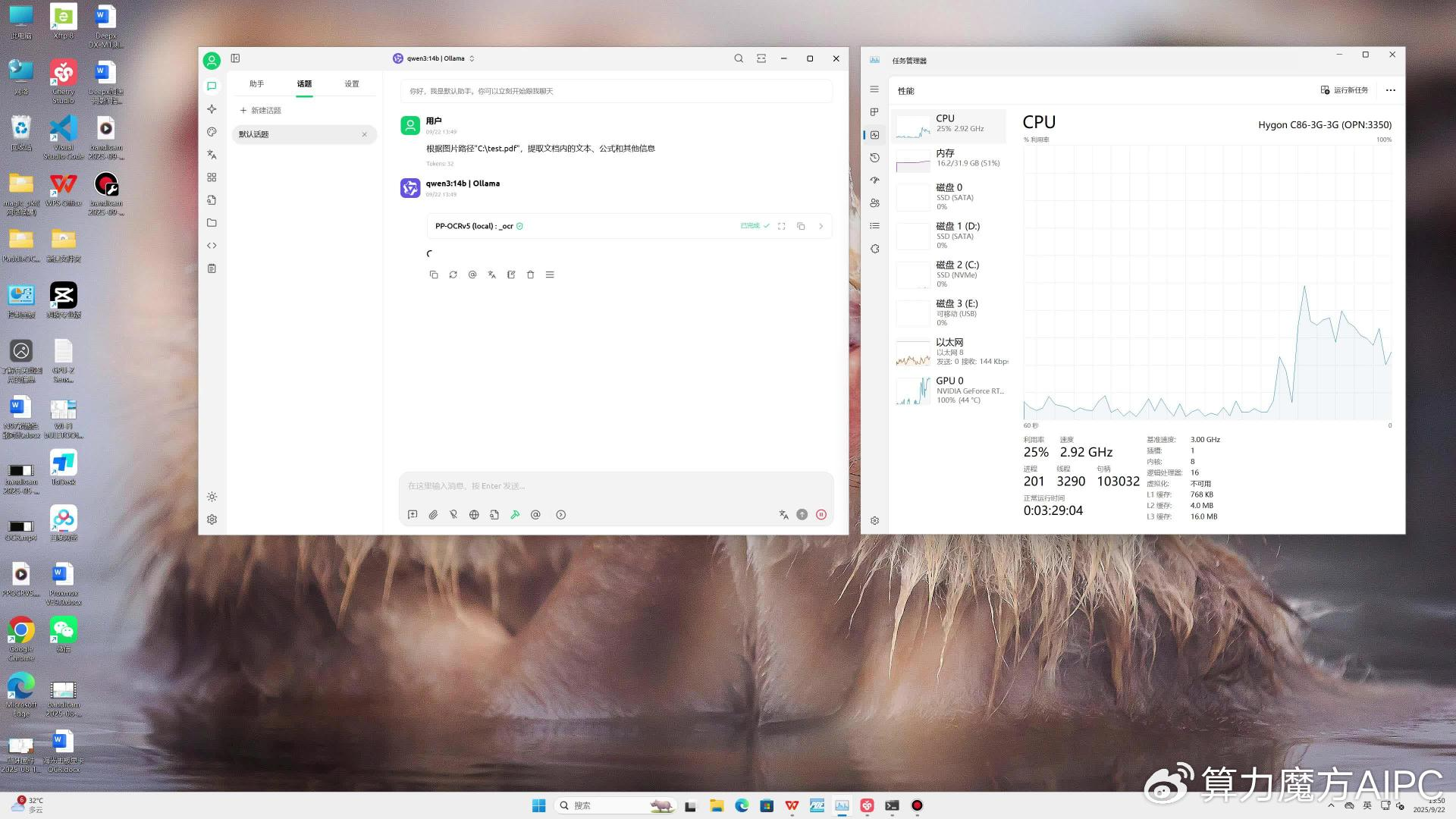This screenshot has height=819, width=1456.
Task: Toggle the light theme sun icon
Action: pyautogui.click(x=212, y=497)
